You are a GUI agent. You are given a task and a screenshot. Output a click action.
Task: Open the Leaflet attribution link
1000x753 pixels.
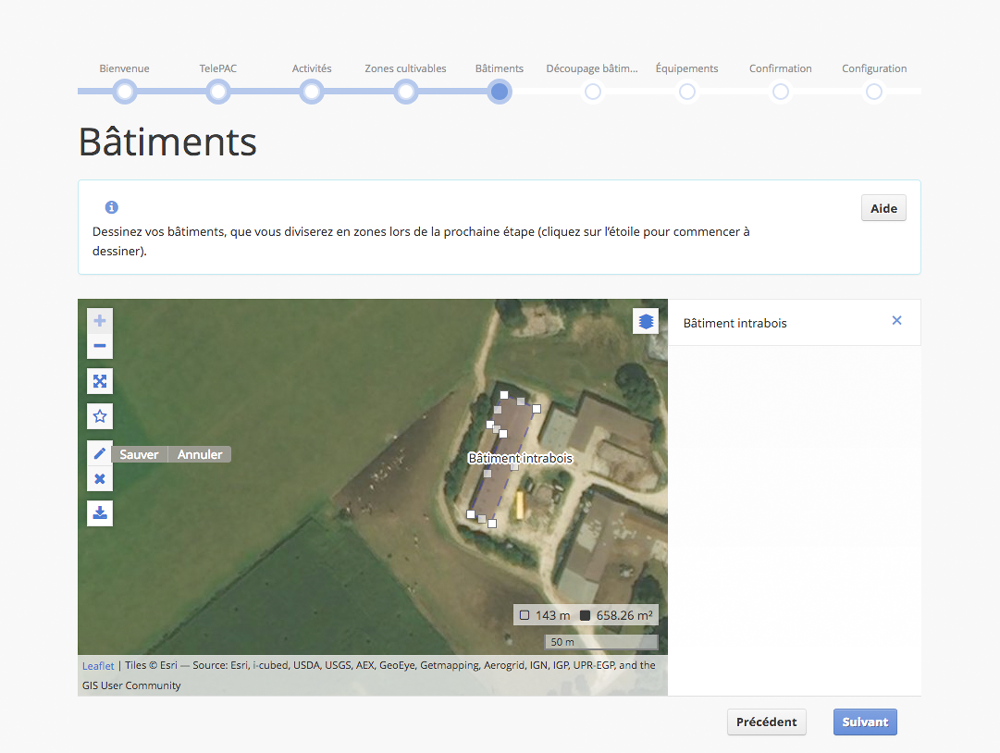click(x=98, y=666)
